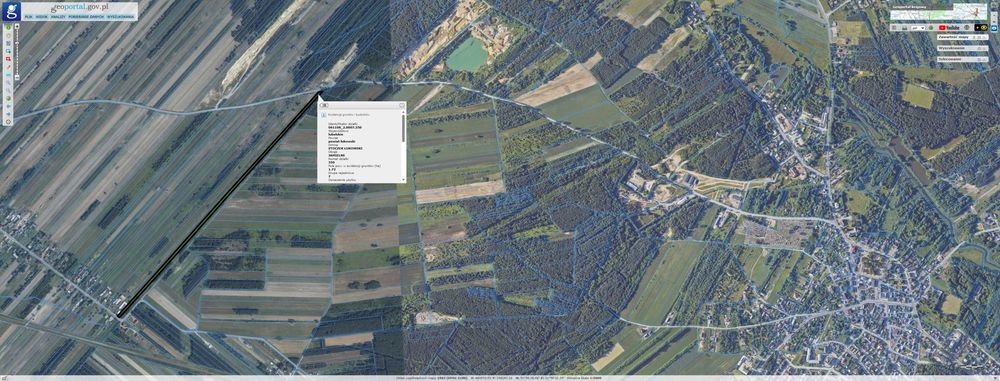Toggle the blue eye visibility button
The image size is (1000, 381).
pos(994,28)
